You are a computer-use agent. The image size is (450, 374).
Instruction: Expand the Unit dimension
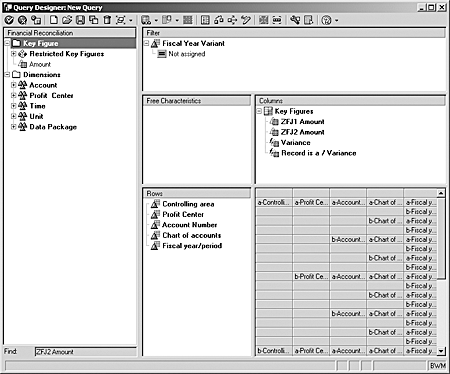coord(14,116)
